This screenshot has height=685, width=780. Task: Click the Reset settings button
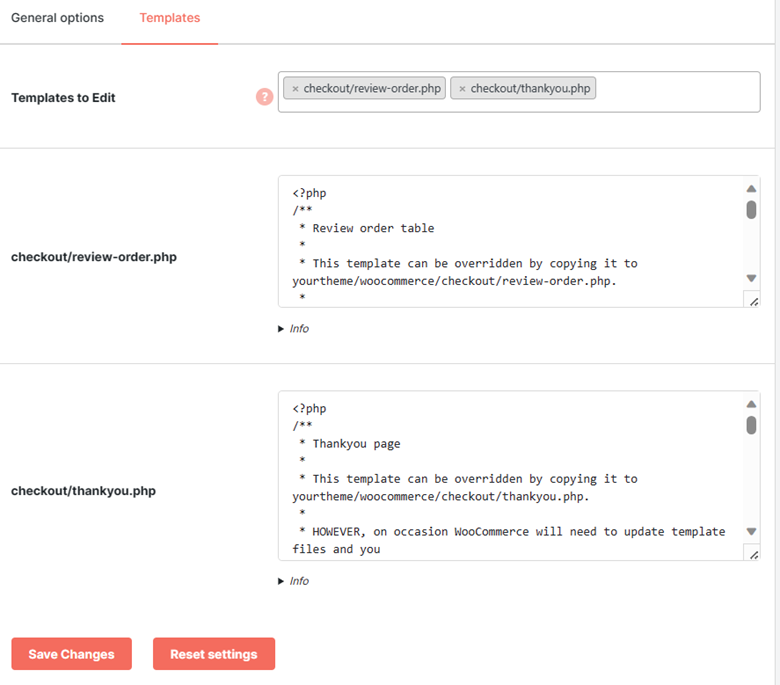[214, 654]
